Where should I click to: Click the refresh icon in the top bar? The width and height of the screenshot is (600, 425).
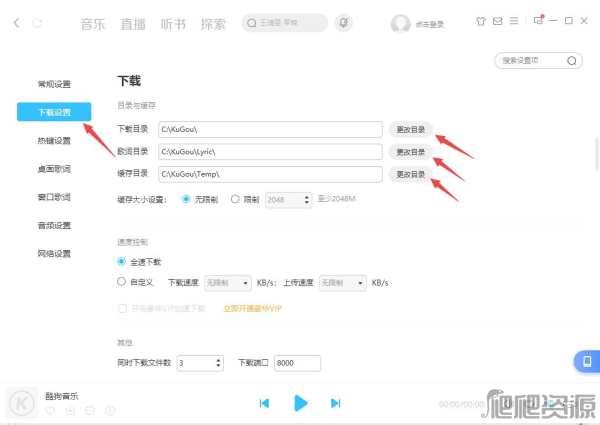[37, 23]
